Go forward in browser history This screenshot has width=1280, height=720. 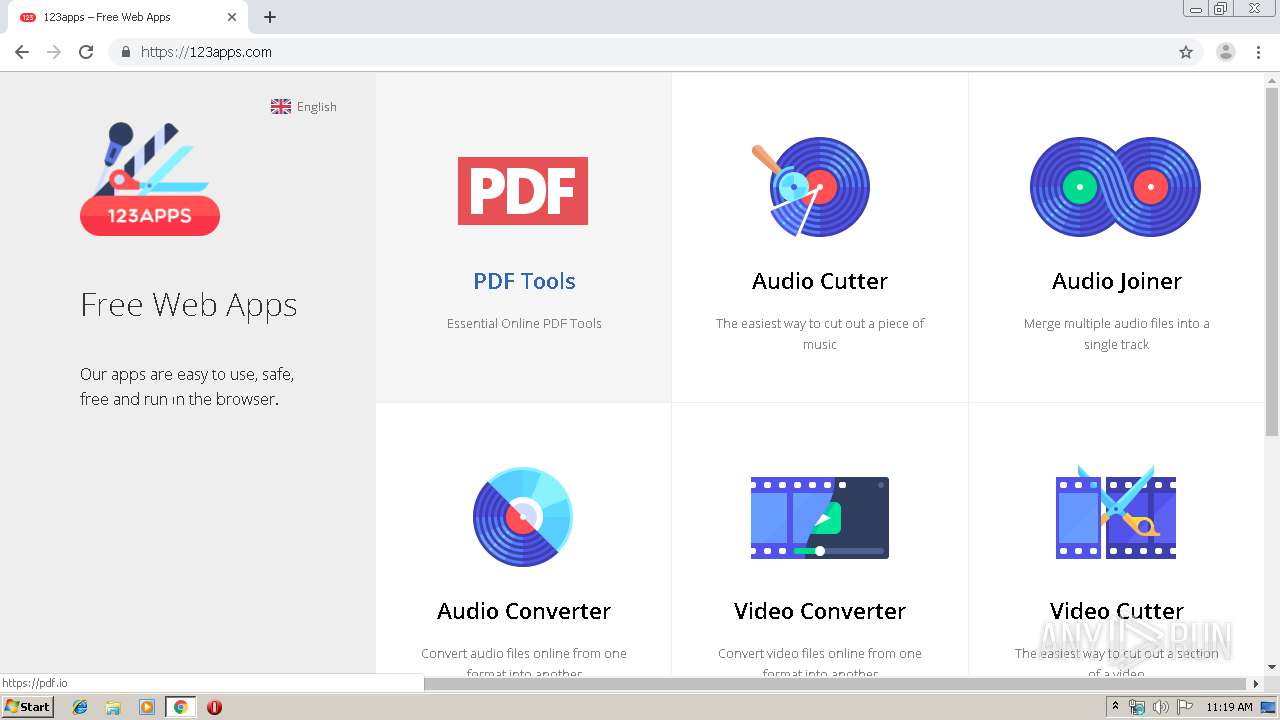click(54, 52)
